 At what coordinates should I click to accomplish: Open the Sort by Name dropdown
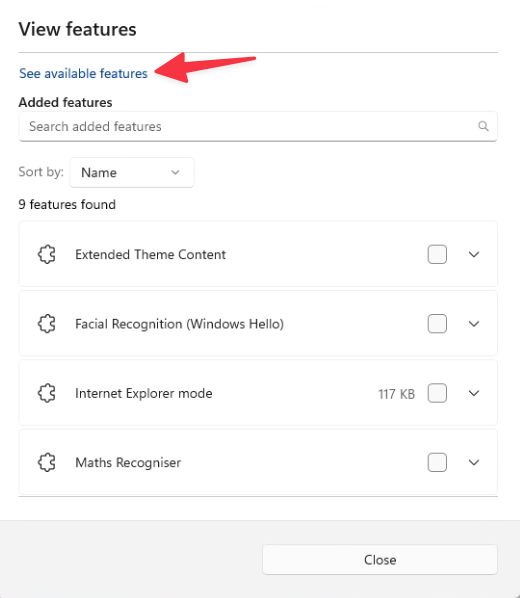coord(132,172)
